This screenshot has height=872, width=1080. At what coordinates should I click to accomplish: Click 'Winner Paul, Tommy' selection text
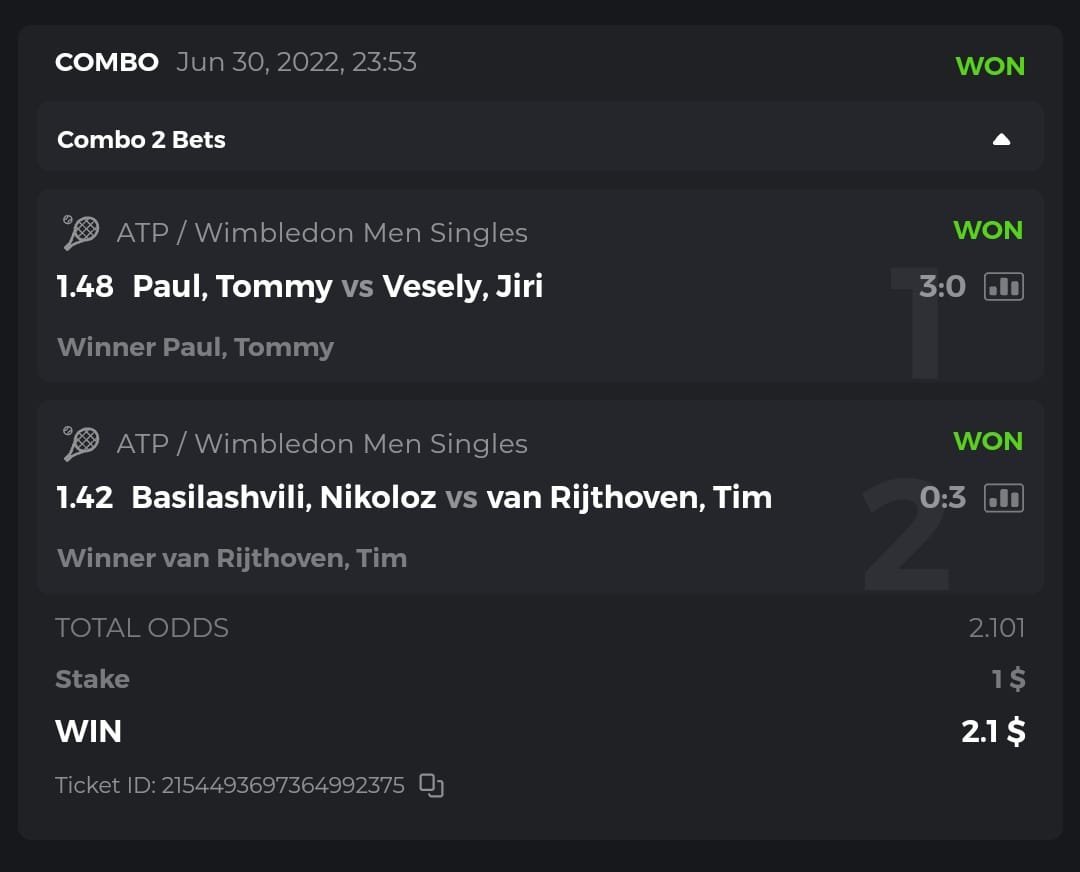[195, 347]
